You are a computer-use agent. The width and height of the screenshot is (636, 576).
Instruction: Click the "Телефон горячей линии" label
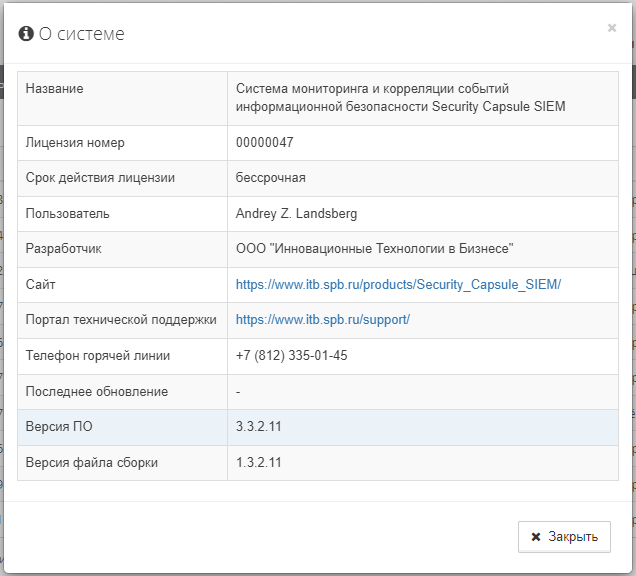point(98,356)
